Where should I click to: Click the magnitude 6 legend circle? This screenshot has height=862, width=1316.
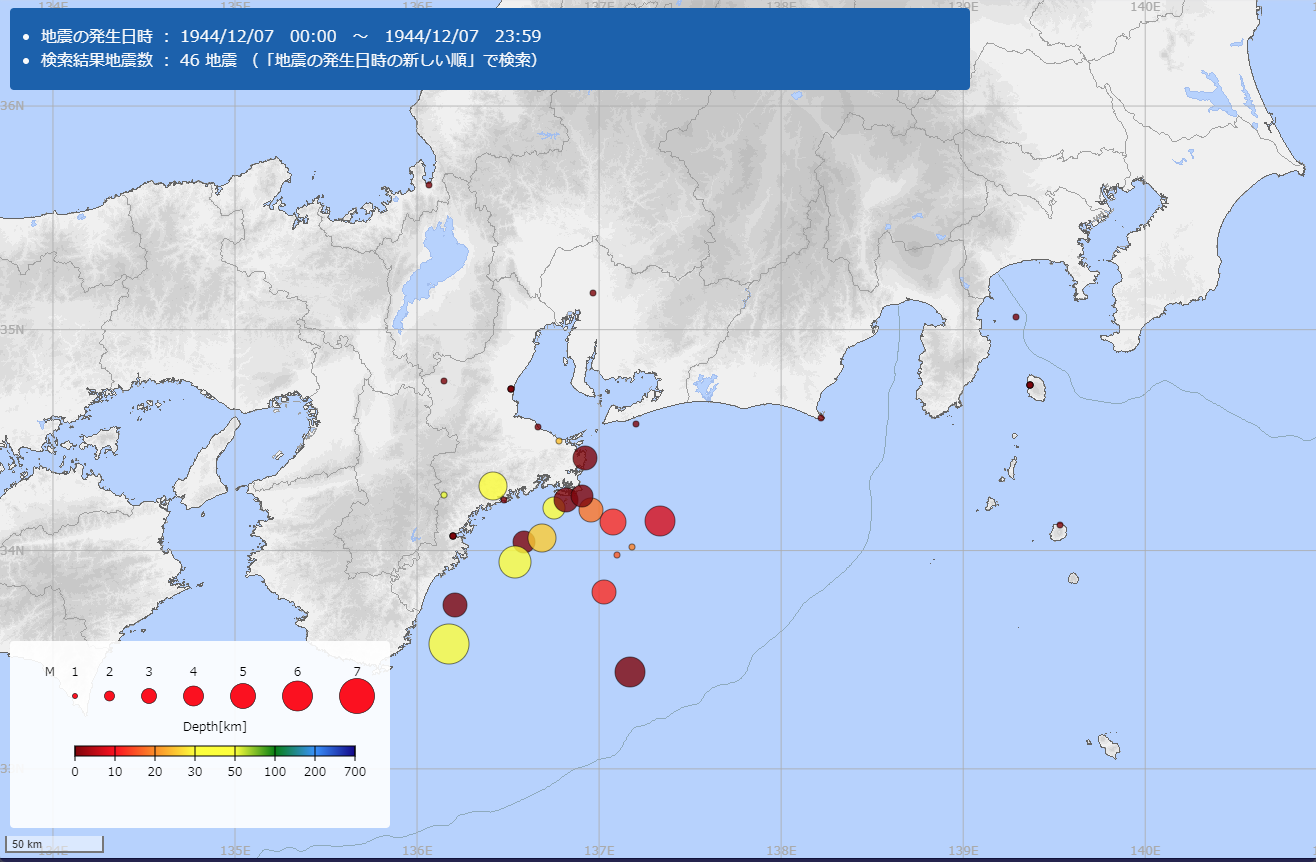(x=298, y=696)
